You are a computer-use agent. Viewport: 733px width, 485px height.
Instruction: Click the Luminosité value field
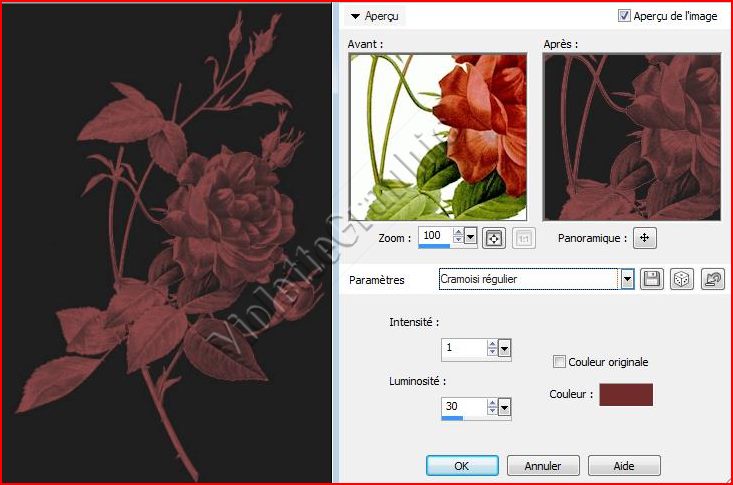463,406
